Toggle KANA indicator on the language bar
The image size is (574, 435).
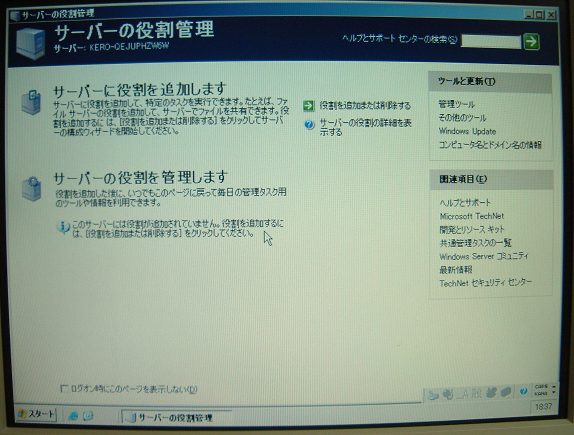click(x=541, y=394)
